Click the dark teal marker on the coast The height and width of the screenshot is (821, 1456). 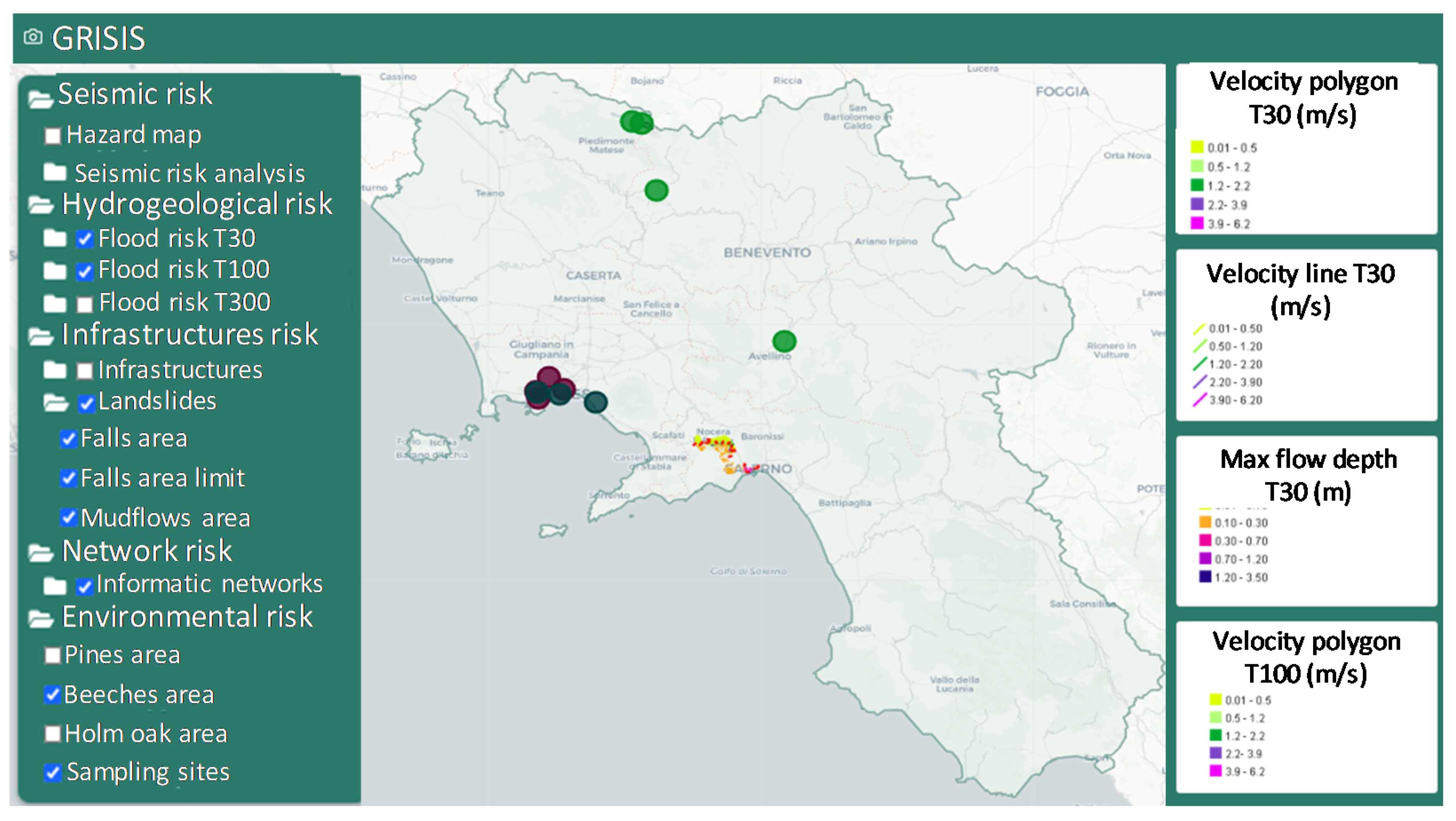(x=595, y=403)
